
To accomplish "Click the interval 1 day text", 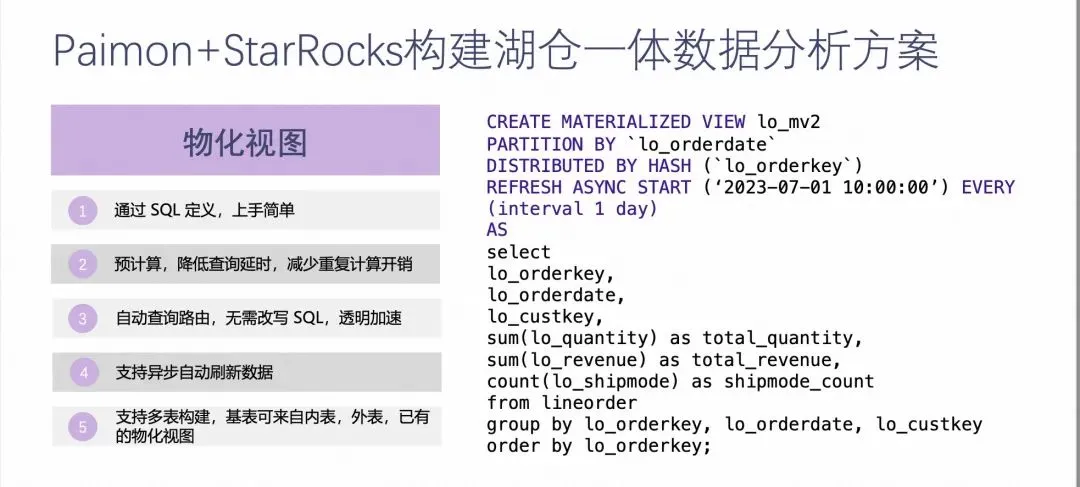I will [x=572, y=209].
